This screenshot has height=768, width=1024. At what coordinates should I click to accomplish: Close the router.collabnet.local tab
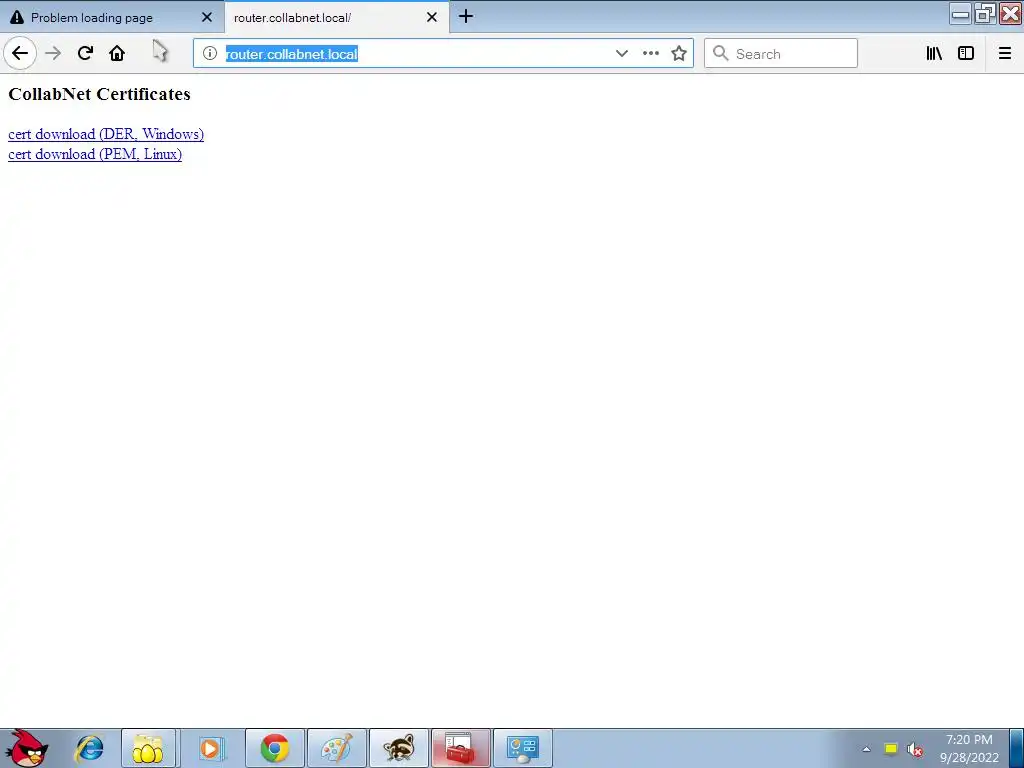click(432, 18)
